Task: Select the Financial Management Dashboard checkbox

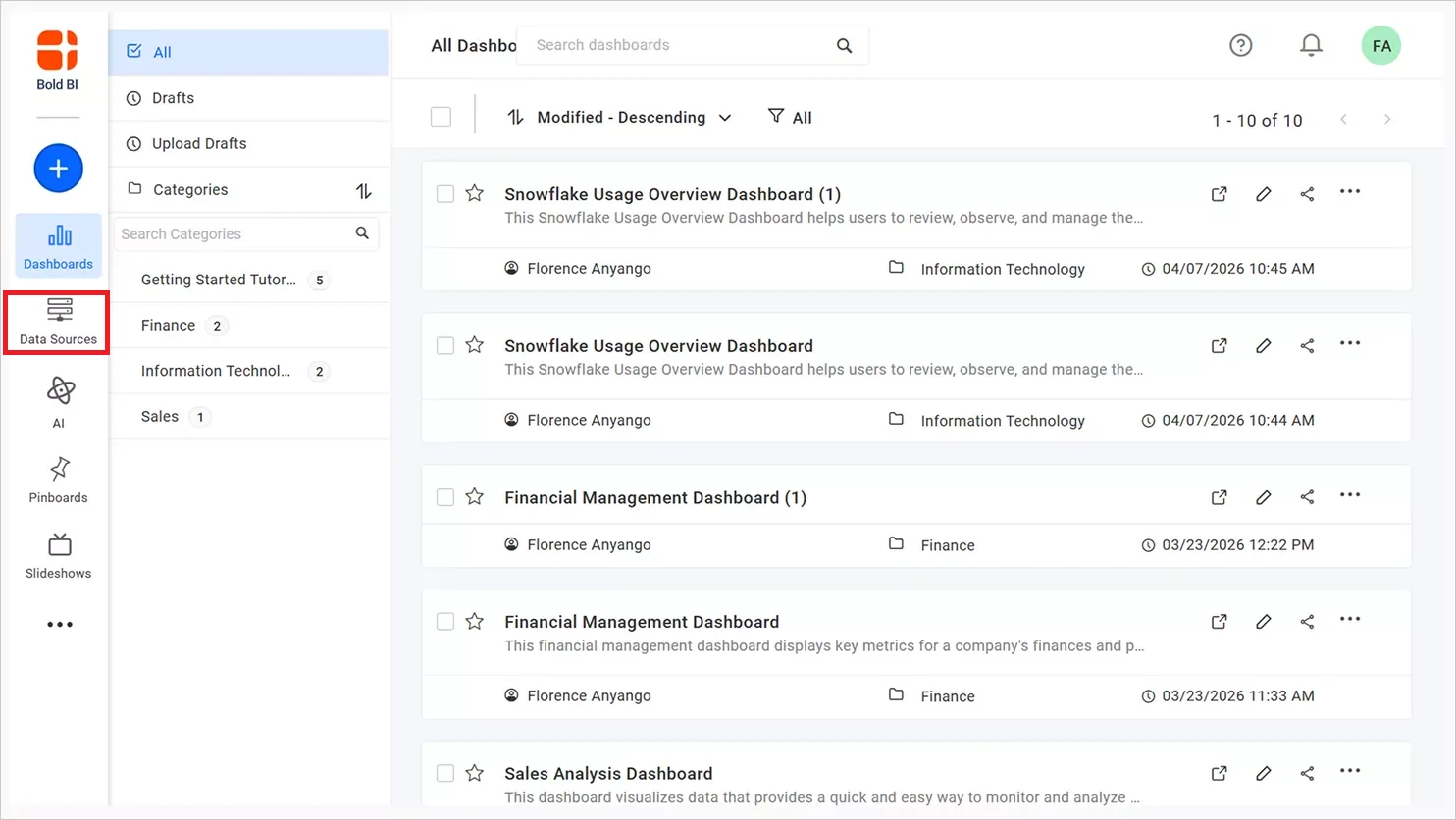Action: point(445,621)
